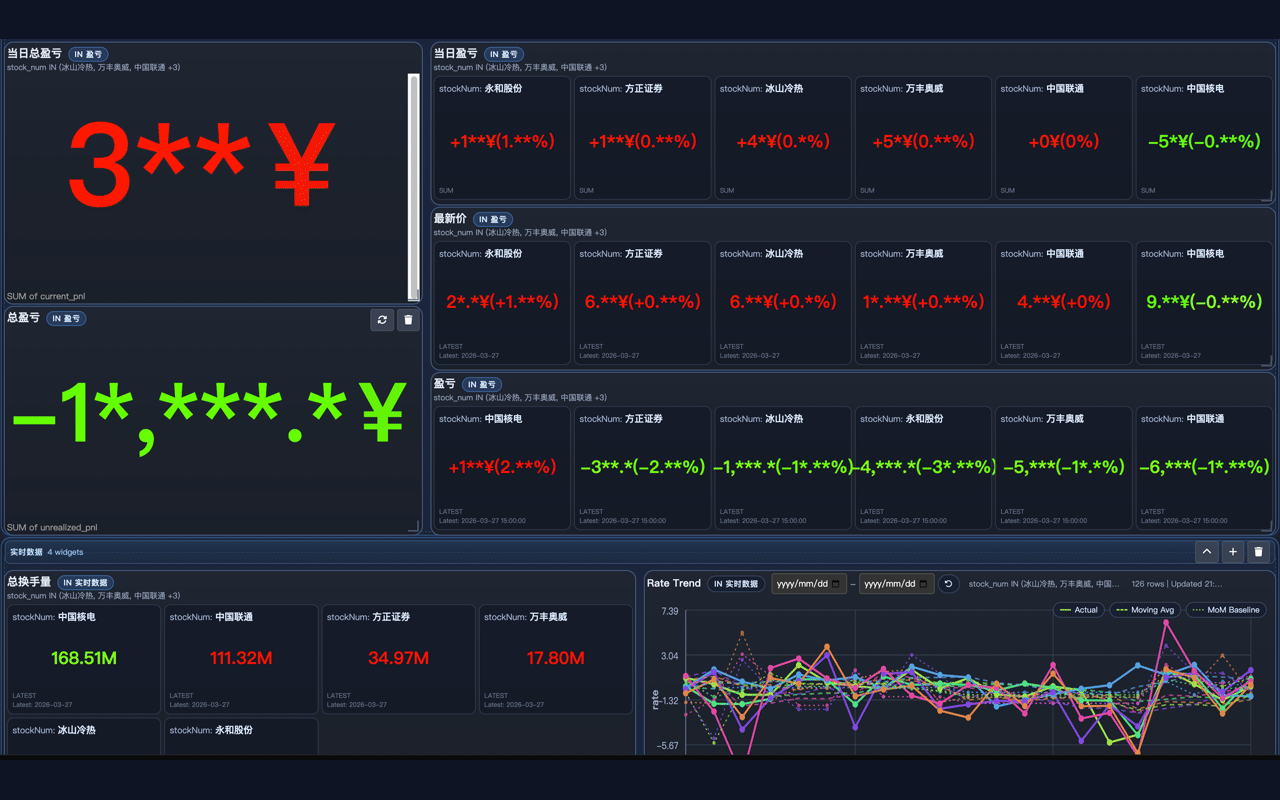Open calendar picker on start date field
The height and width of the screenshot is (800, 1280).
(x=836, y=584)
